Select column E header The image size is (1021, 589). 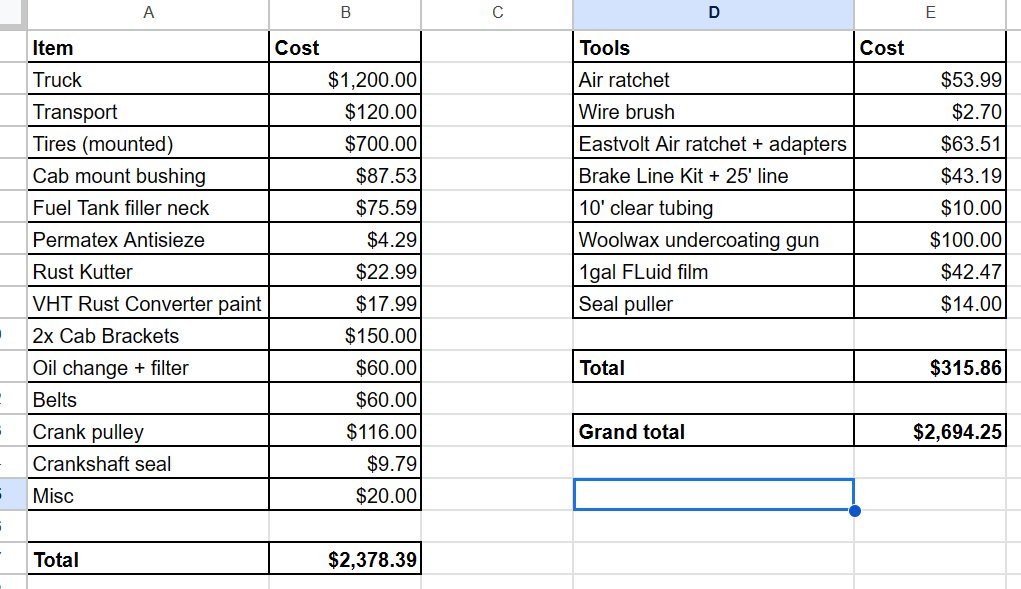[930, 13]
